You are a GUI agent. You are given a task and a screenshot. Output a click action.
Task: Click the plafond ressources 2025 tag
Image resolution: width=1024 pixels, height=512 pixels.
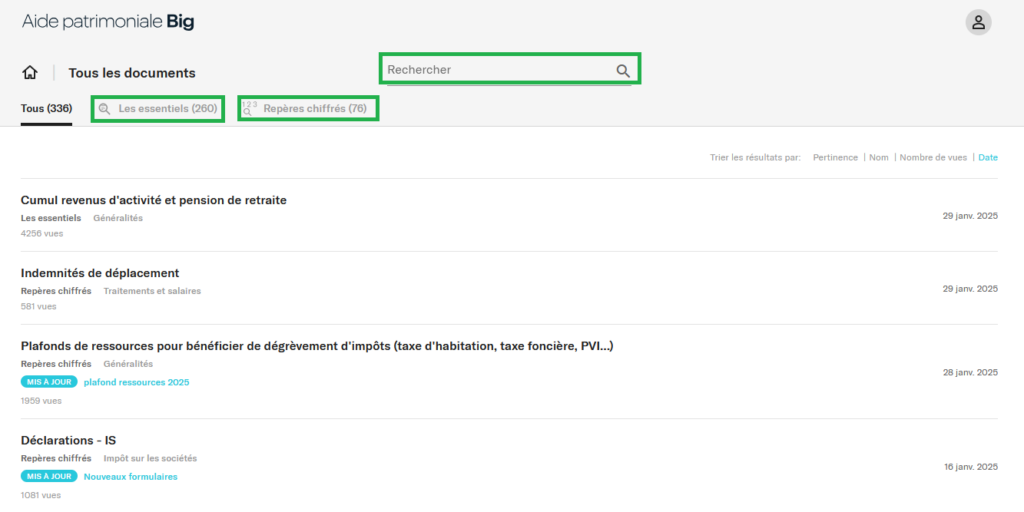tap(136, 382)
